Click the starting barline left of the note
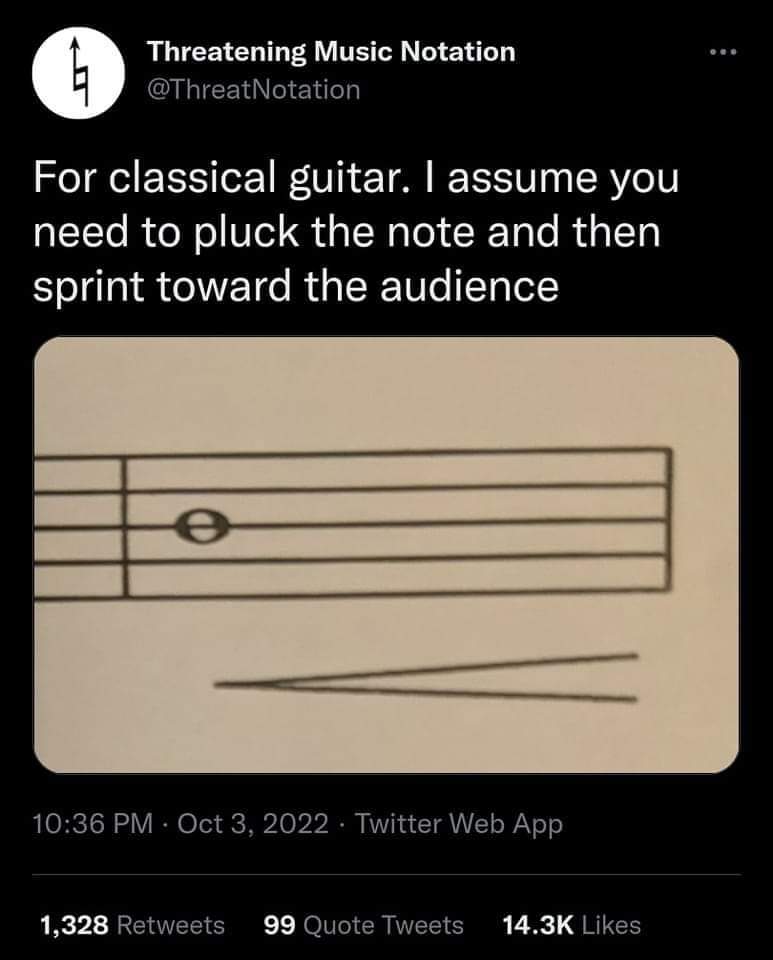 click(125, 527)
